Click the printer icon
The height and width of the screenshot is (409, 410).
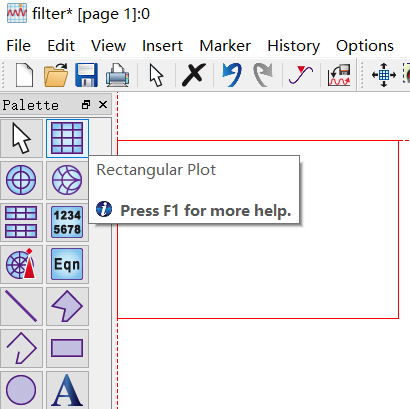[117, 75]
